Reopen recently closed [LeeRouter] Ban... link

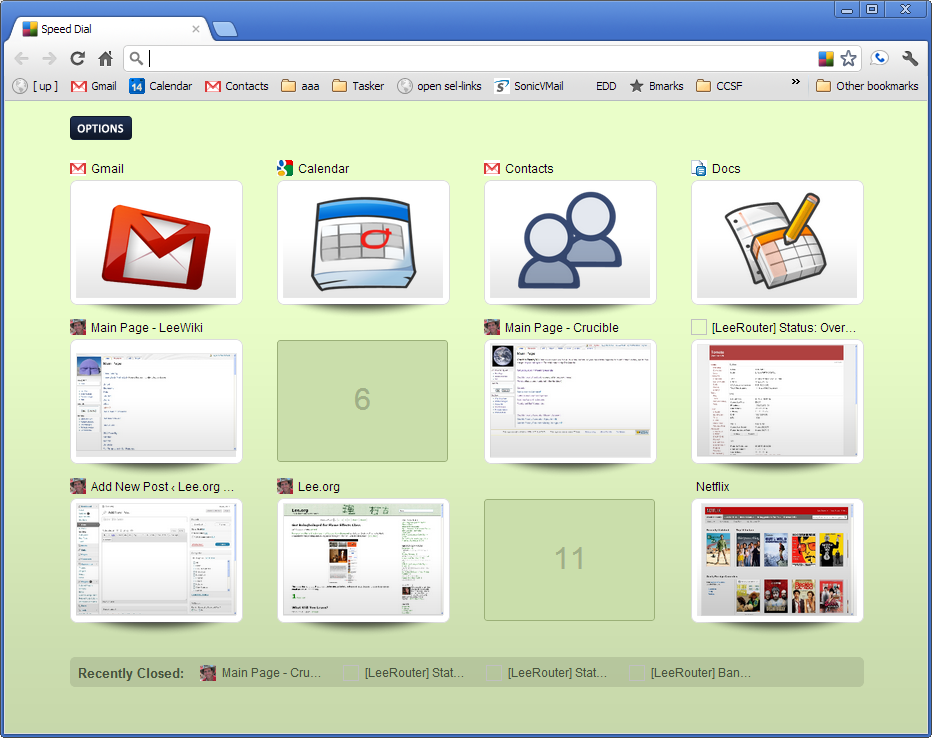click(691, 673)
